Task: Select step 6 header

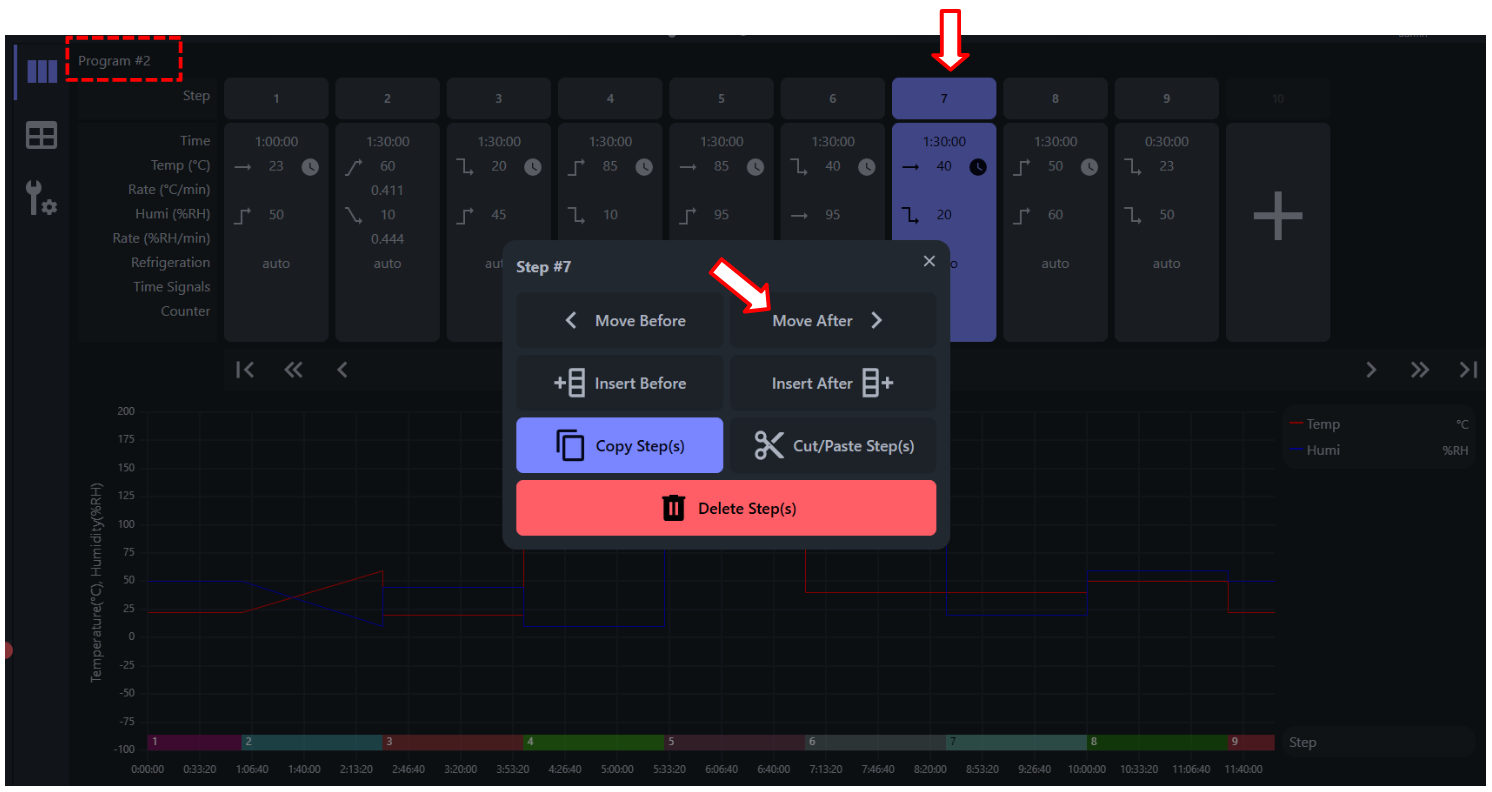Action: coord(833,99)
